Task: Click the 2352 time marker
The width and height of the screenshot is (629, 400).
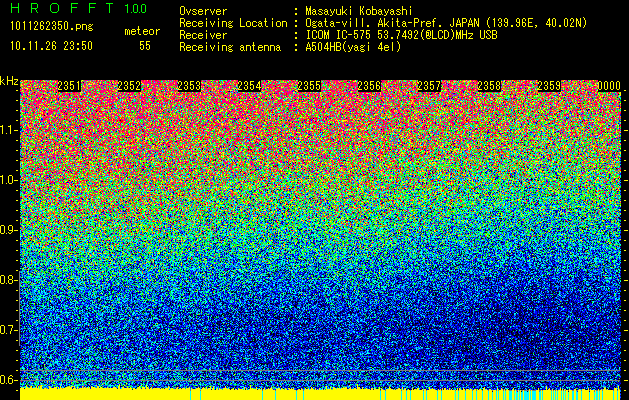Action: coord(129,86)
